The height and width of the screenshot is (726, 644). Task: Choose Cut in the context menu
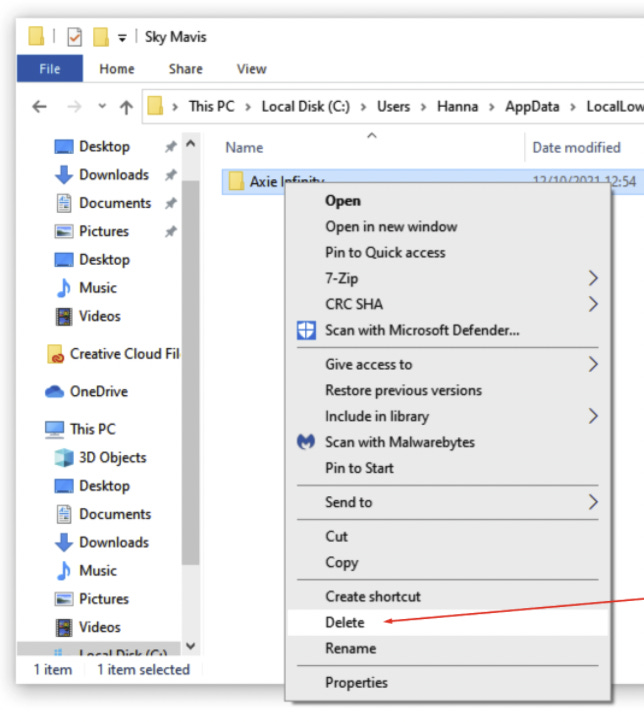pos(447,537)
